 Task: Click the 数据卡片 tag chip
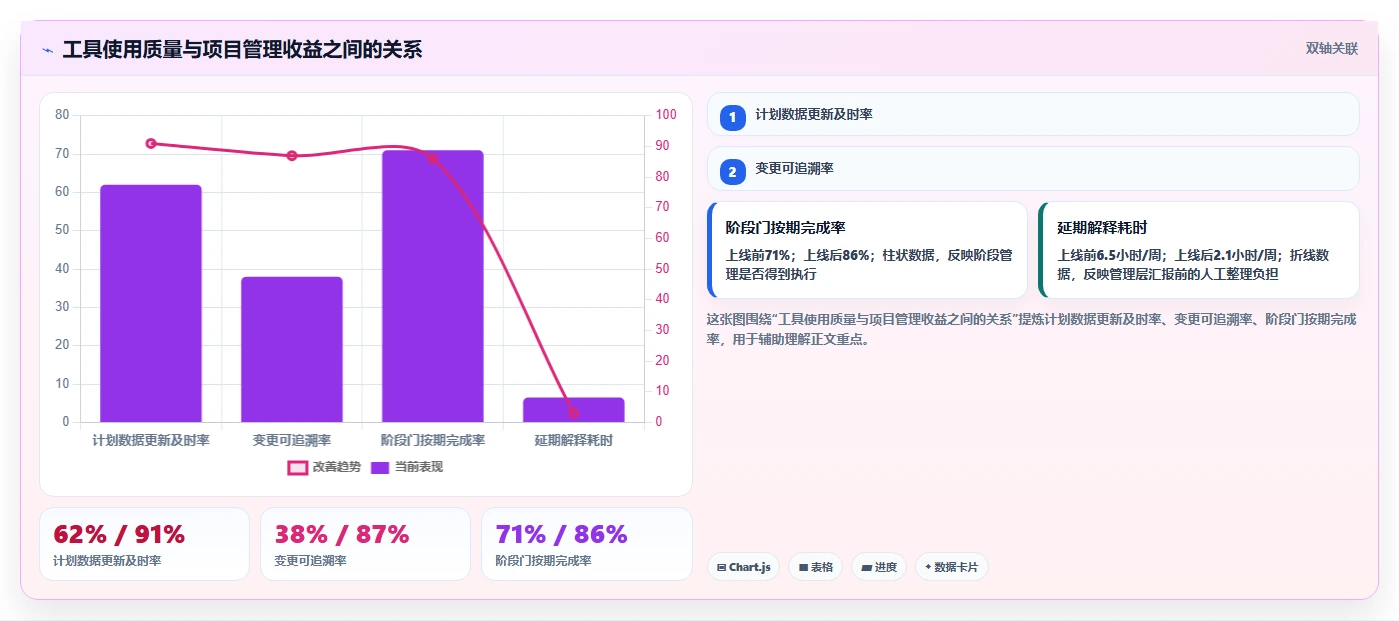(x=951, y=567)
